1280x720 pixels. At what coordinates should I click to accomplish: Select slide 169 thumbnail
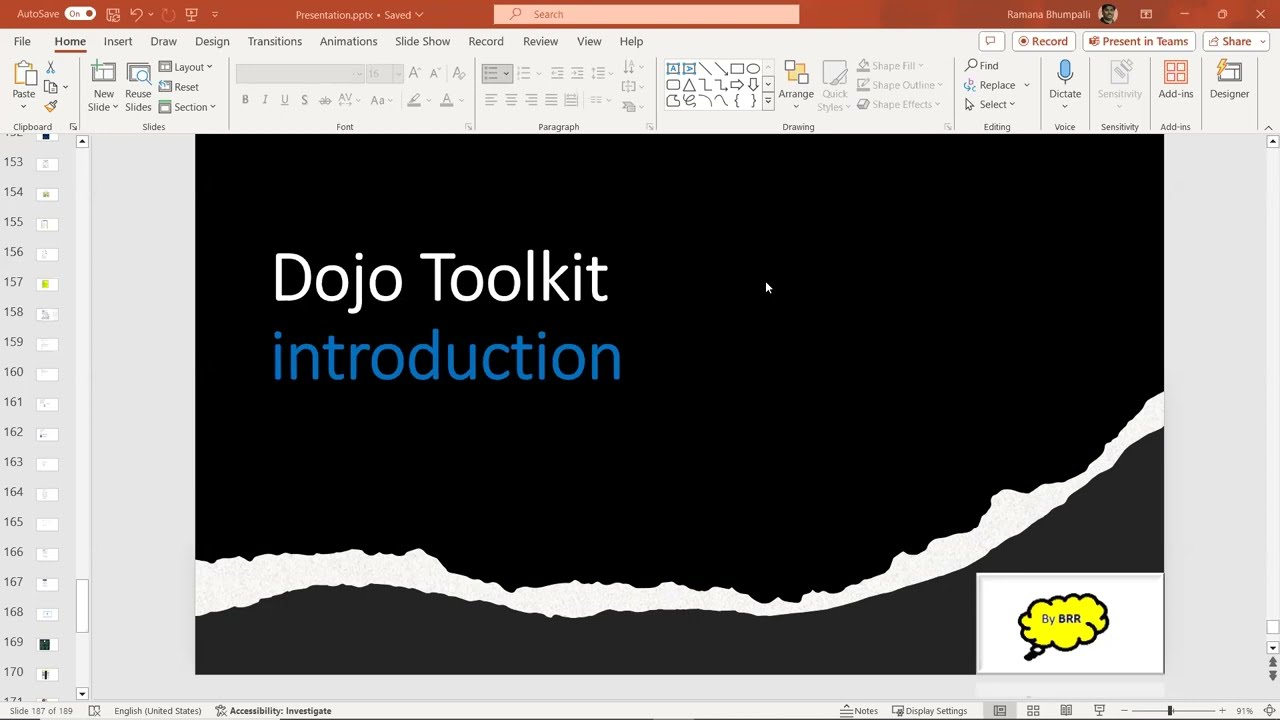click(45, 644)
